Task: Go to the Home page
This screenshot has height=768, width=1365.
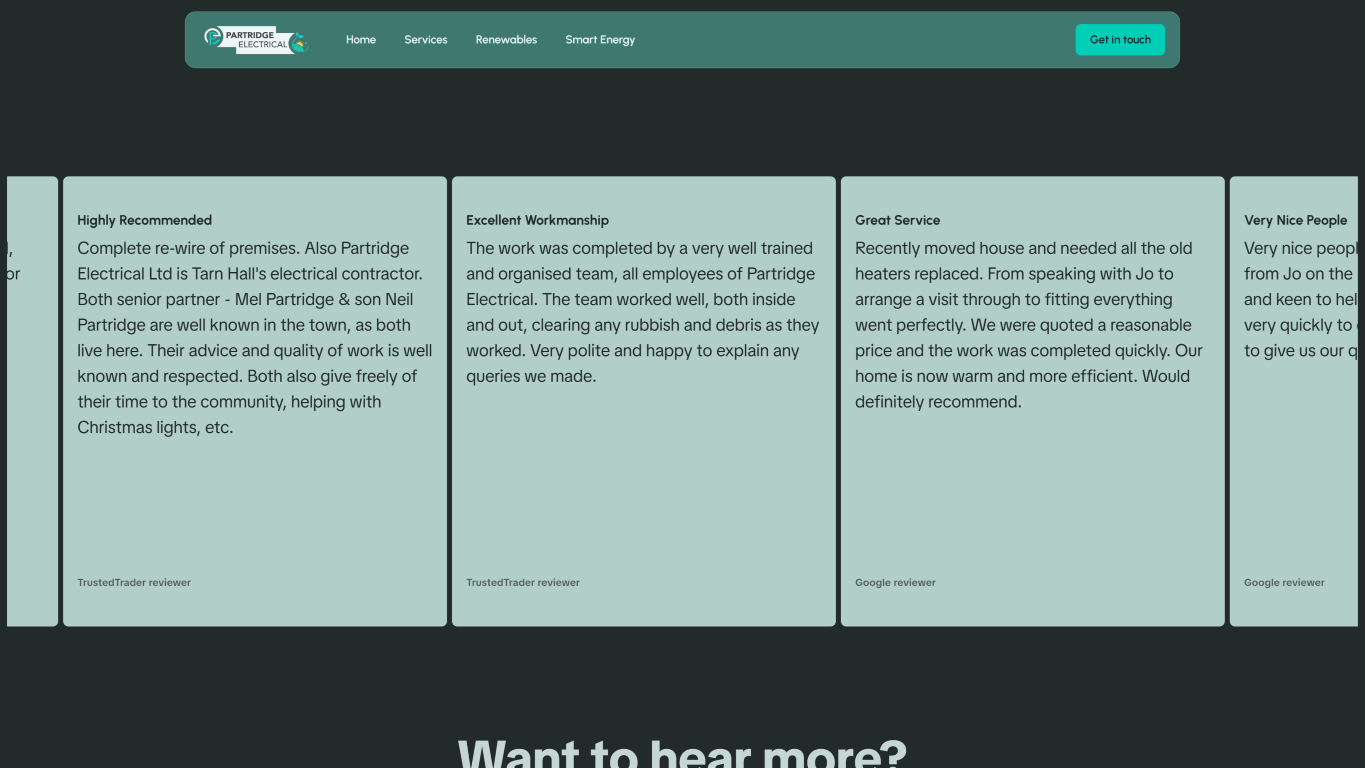Action: tap(361, 40)
